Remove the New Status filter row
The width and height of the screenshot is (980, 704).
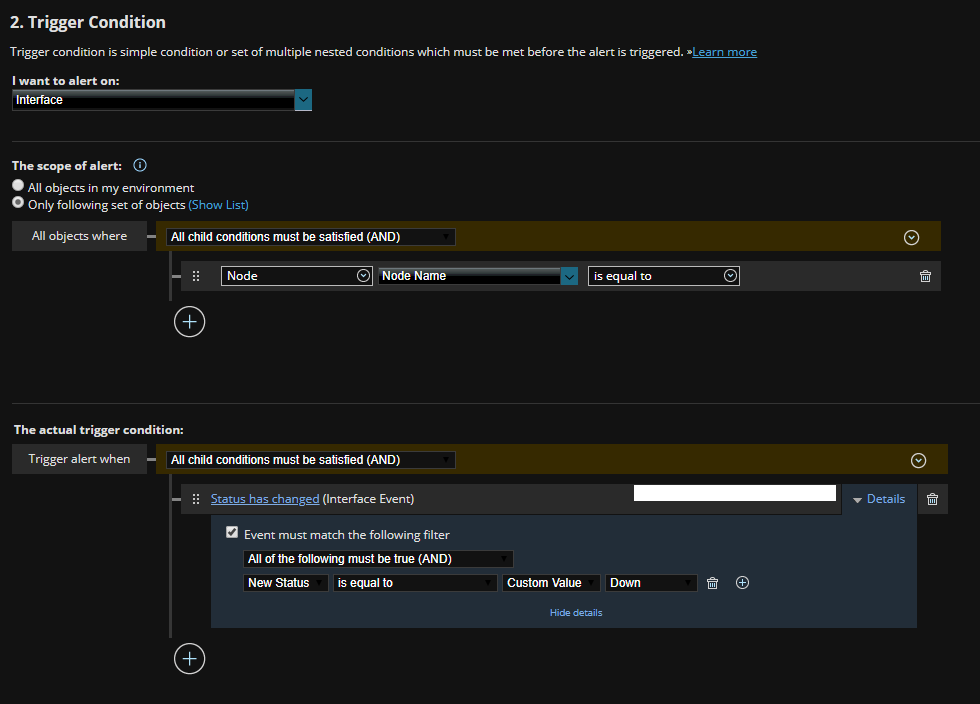click(x=712, y=583)
